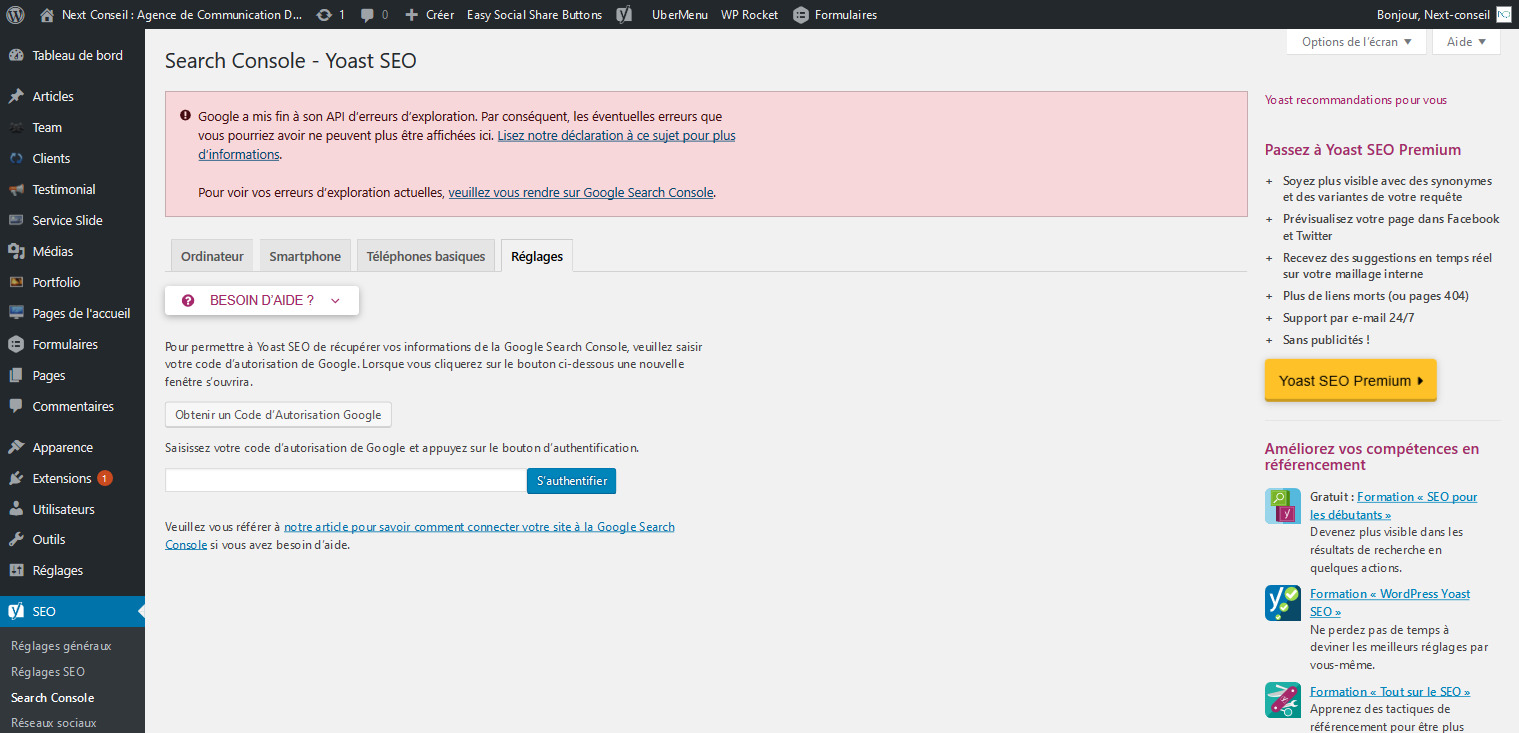Click the user avatar beside Bonjour, Next-conseil
Image resolution: width=1519 pixels, height=733 pixels.
(1504, 15)
